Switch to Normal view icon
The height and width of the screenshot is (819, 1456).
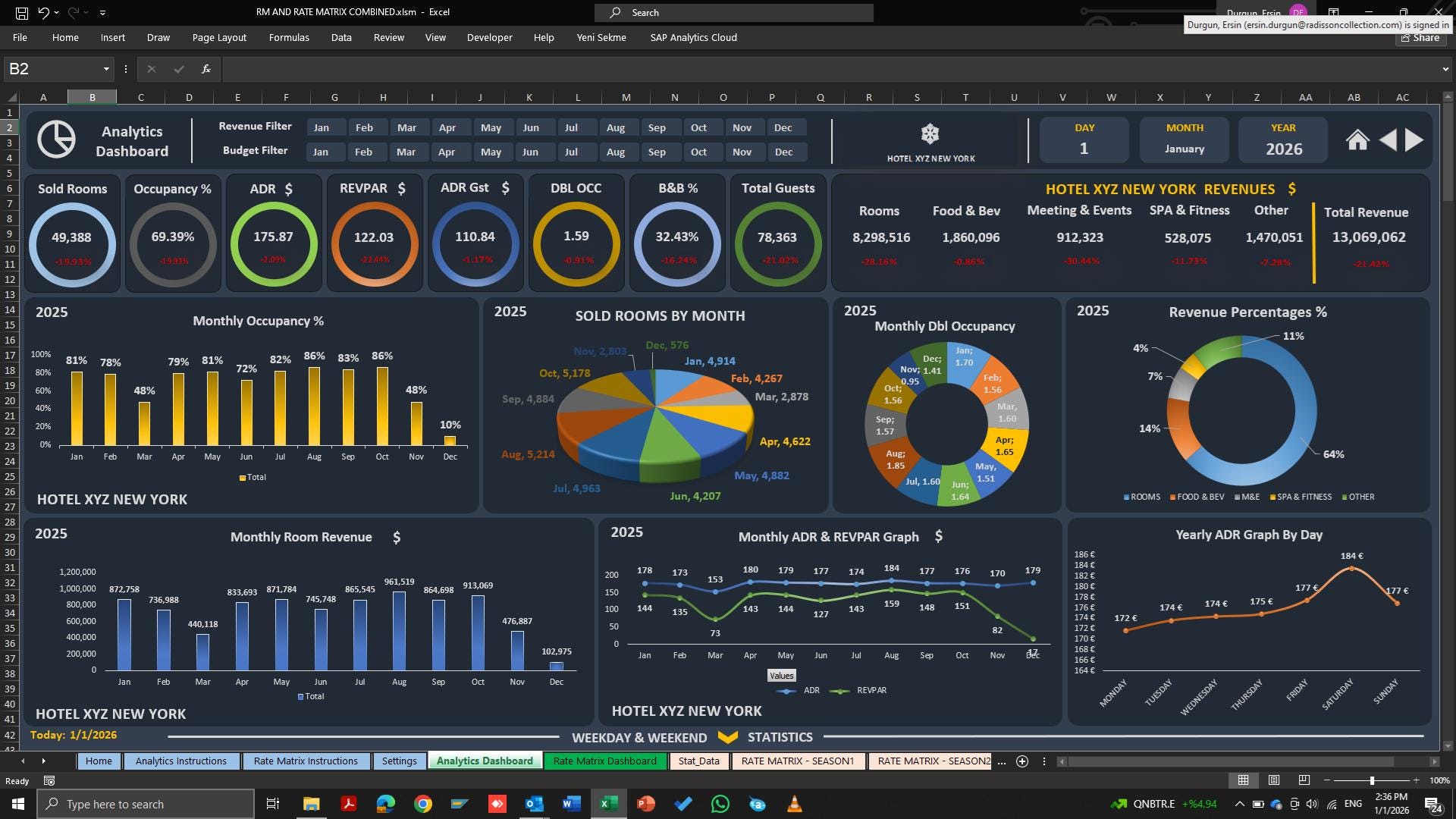[1244, 780]
